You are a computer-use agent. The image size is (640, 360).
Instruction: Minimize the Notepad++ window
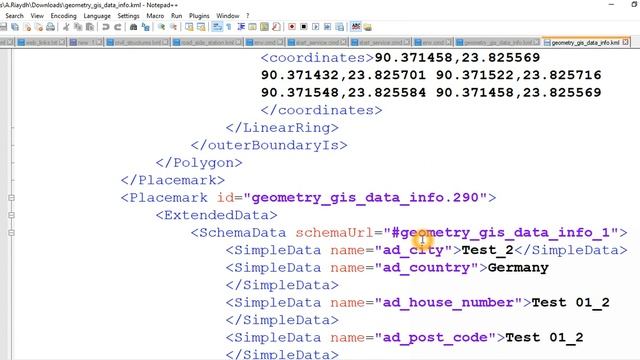coord(611,4)
